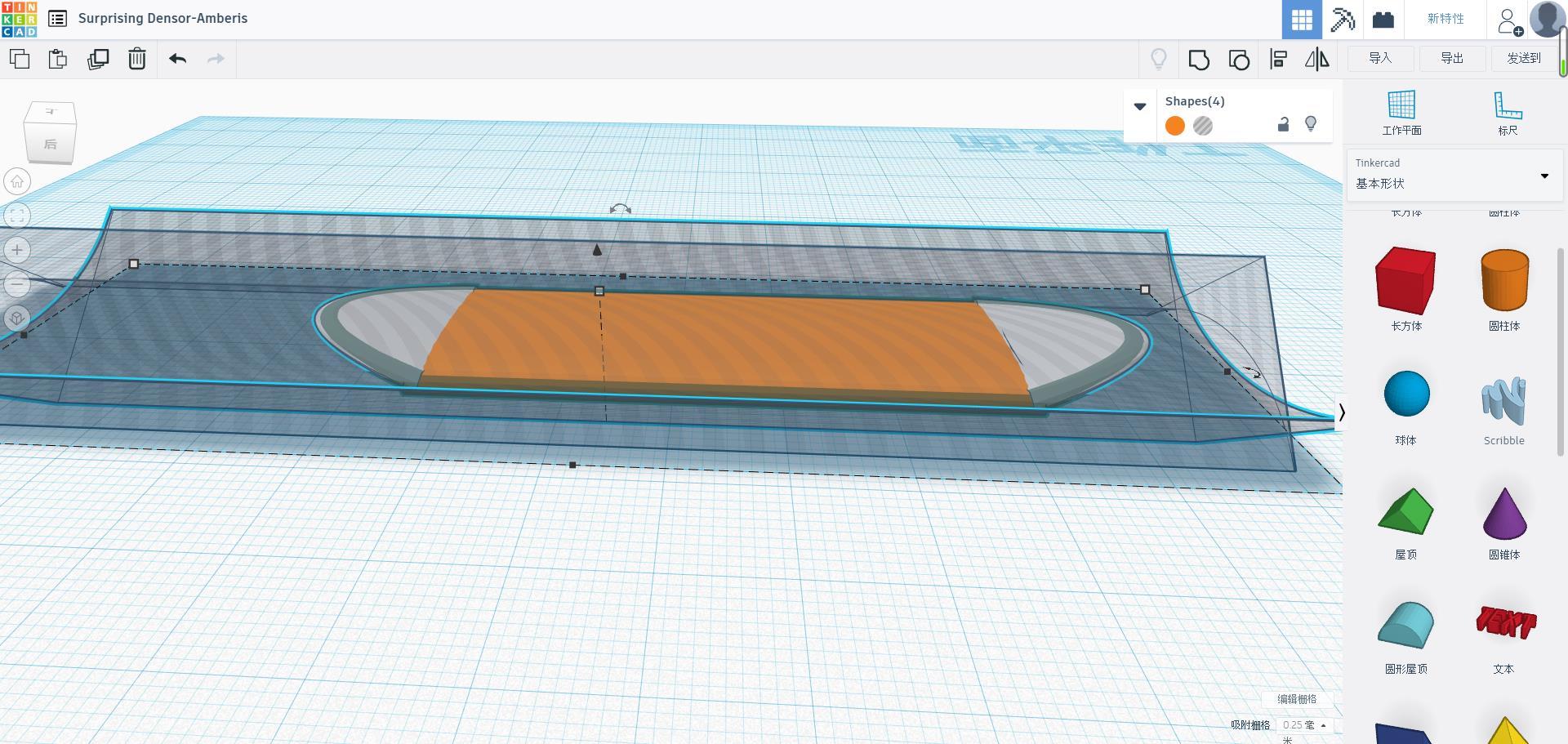Click 编辑栅格 edit grid button
Screen dimensions: 1568x744
tap(1297, 699)
